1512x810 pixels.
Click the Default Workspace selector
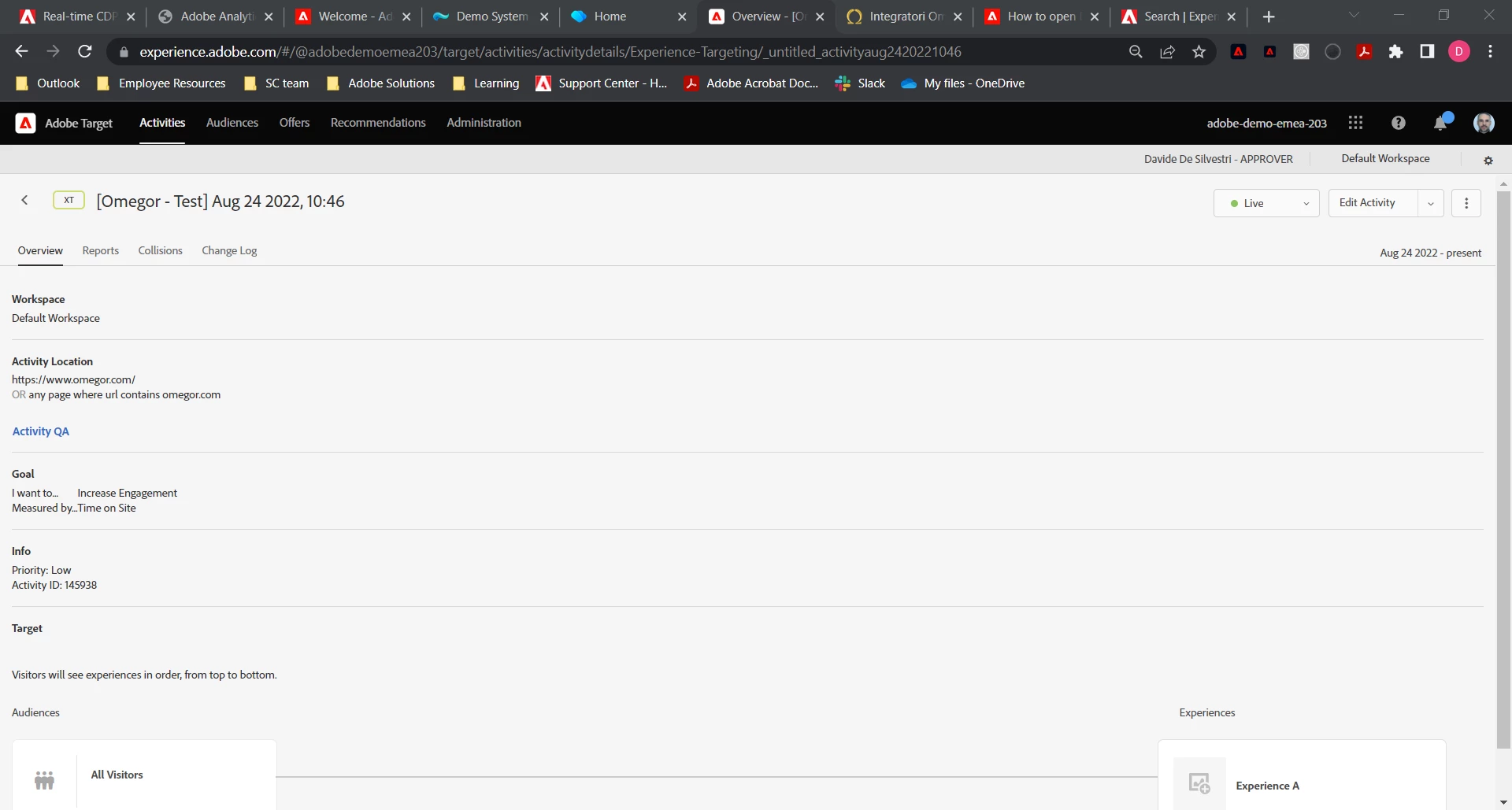pos(1385,159)
